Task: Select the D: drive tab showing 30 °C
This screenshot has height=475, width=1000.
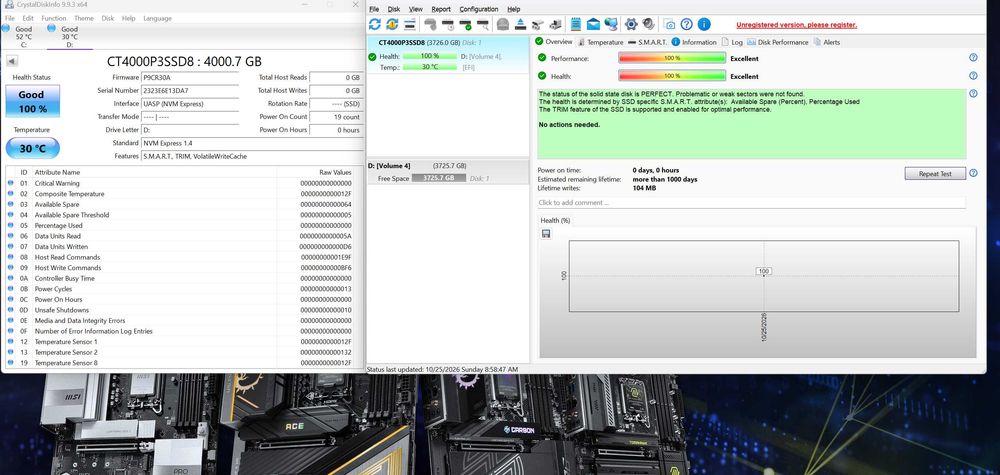Action: [70, 37]
